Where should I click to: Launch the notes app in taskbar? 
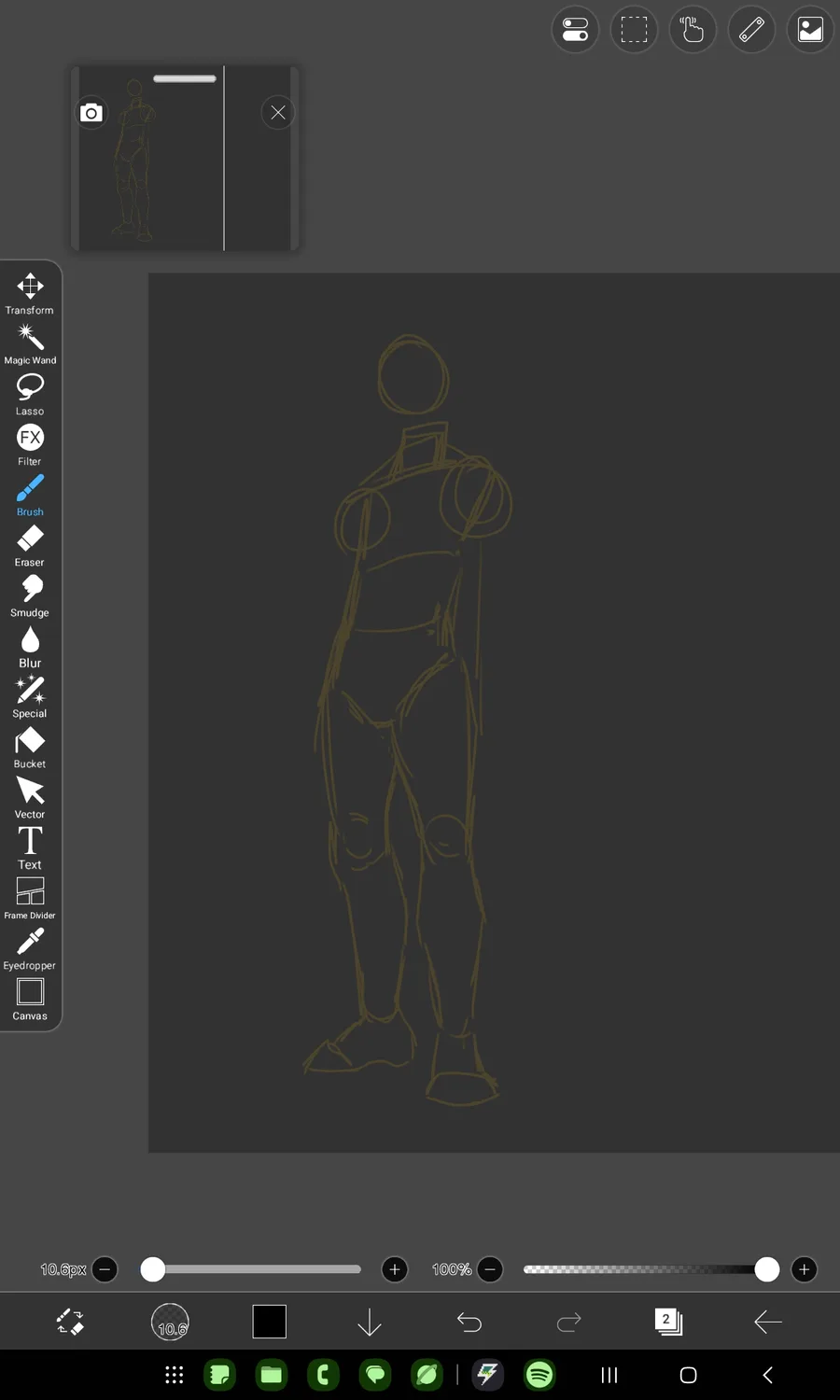(220, 1375)
